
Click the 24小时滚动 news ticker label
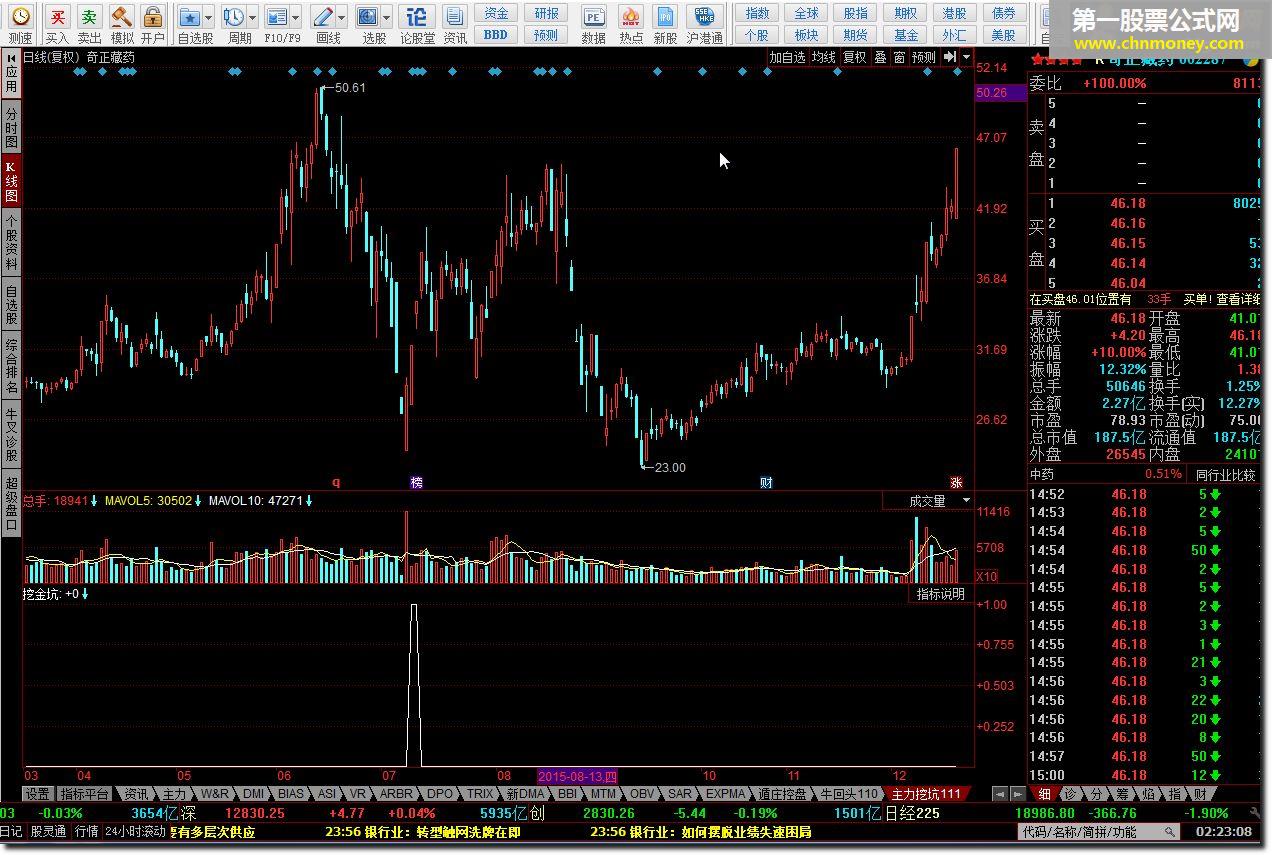(x=137, y=832)
